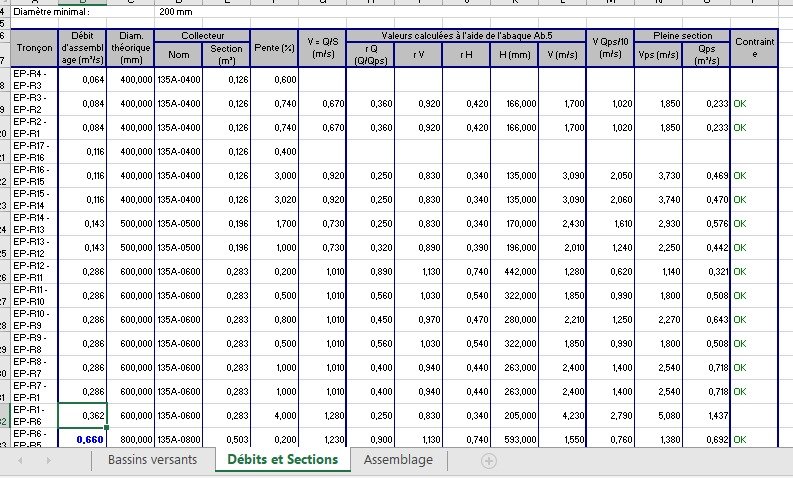Click the Pente (%) header cell

(x=274, y=48)
